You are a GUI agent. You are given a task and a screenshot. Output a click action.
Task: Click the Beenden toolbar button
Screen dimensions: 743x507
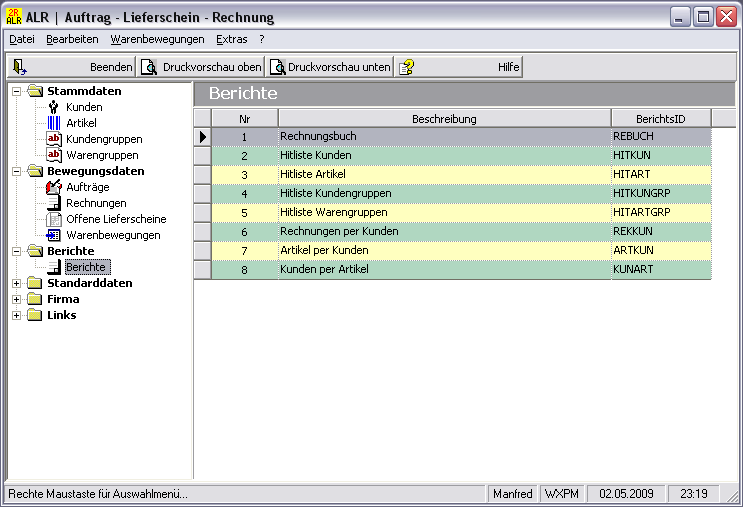click(72, 67)
